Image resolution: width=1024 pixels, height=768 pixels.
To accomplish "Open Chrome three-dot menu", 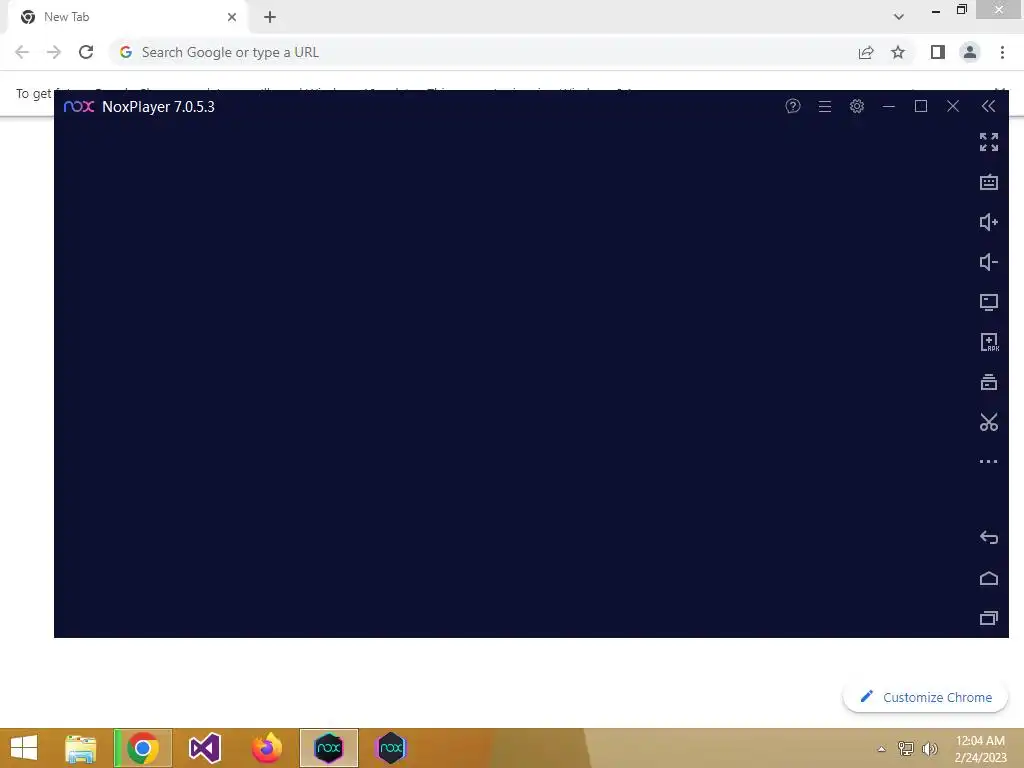I will [1002, 52].
